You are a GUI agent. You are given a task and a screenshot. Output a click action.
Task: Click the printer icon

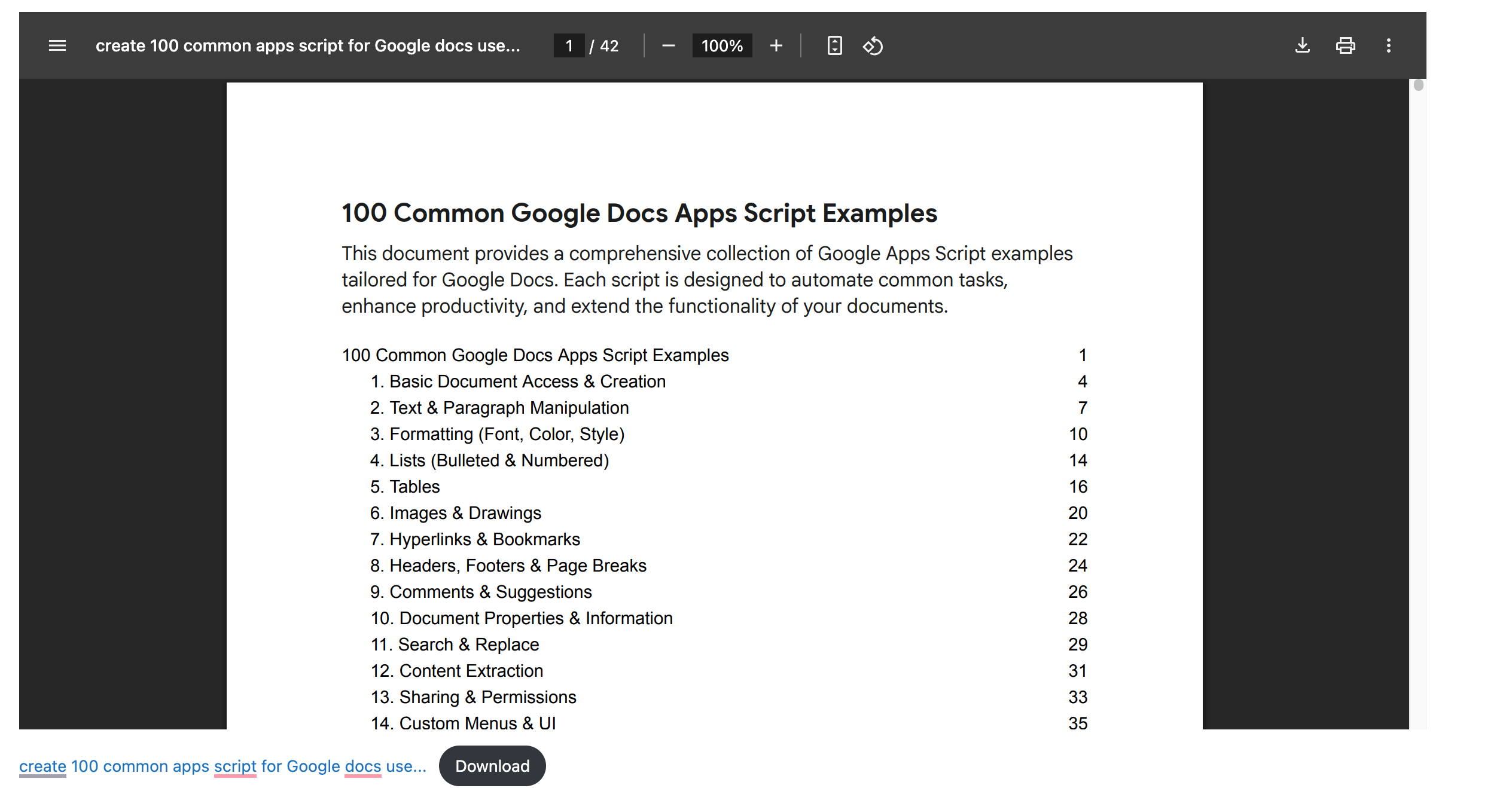(x=1345, y=45)
